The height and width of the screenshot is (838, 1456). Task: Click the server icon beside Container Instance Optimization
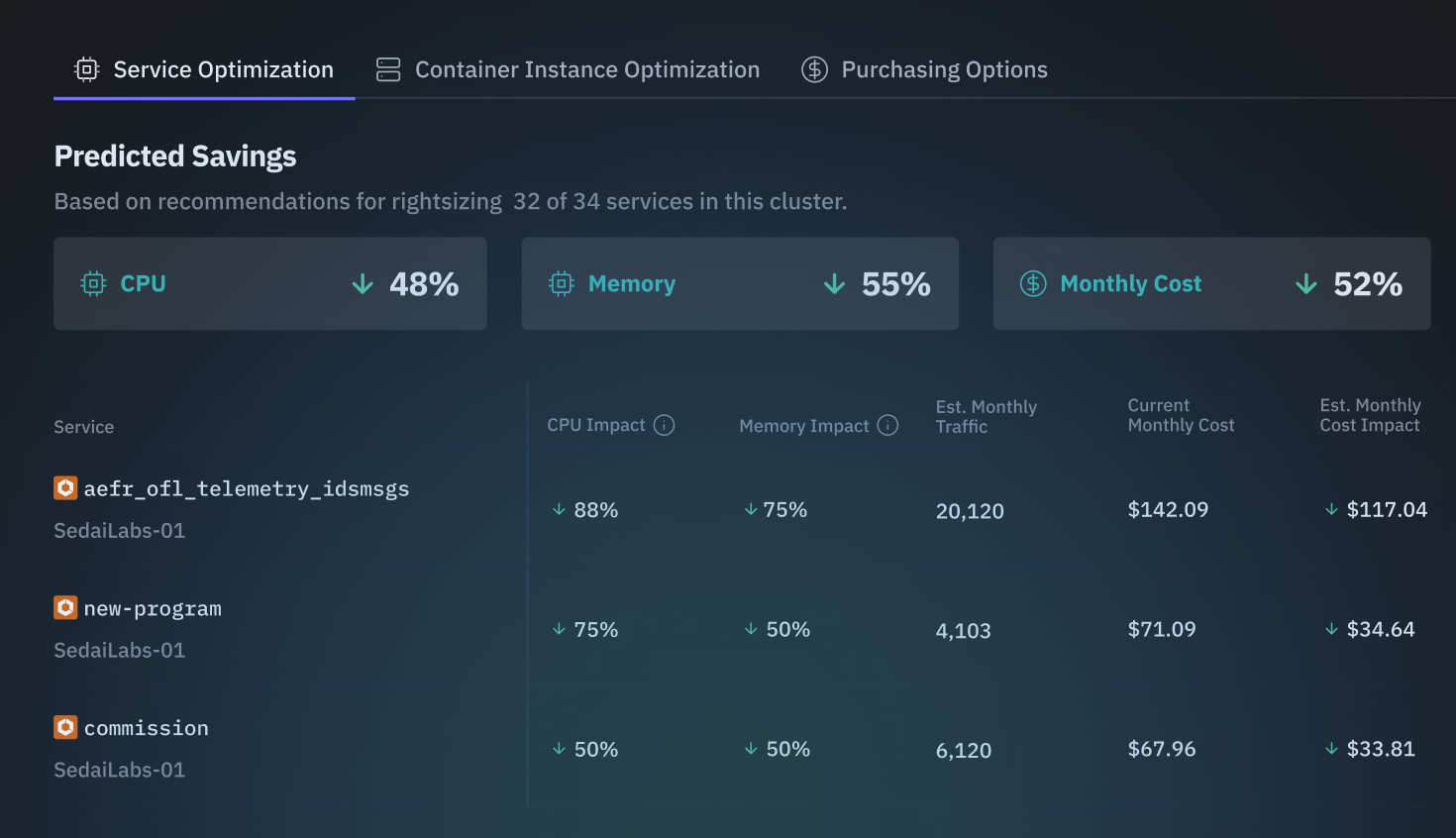click(x=388, y=69)
